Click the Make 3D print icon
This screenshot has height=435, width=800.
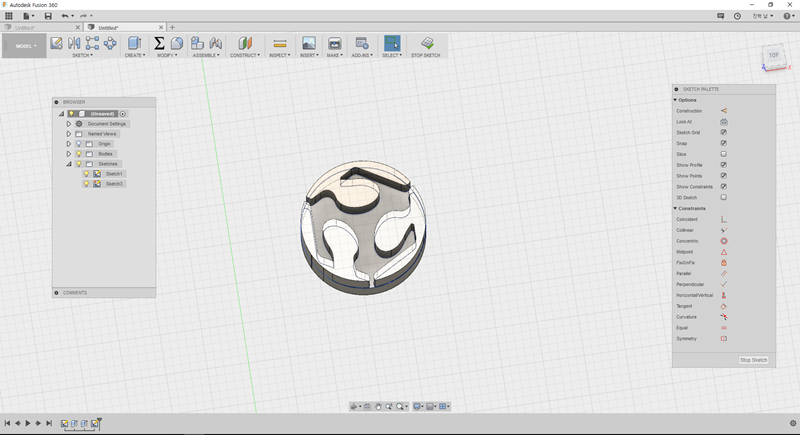click(334, 43)
